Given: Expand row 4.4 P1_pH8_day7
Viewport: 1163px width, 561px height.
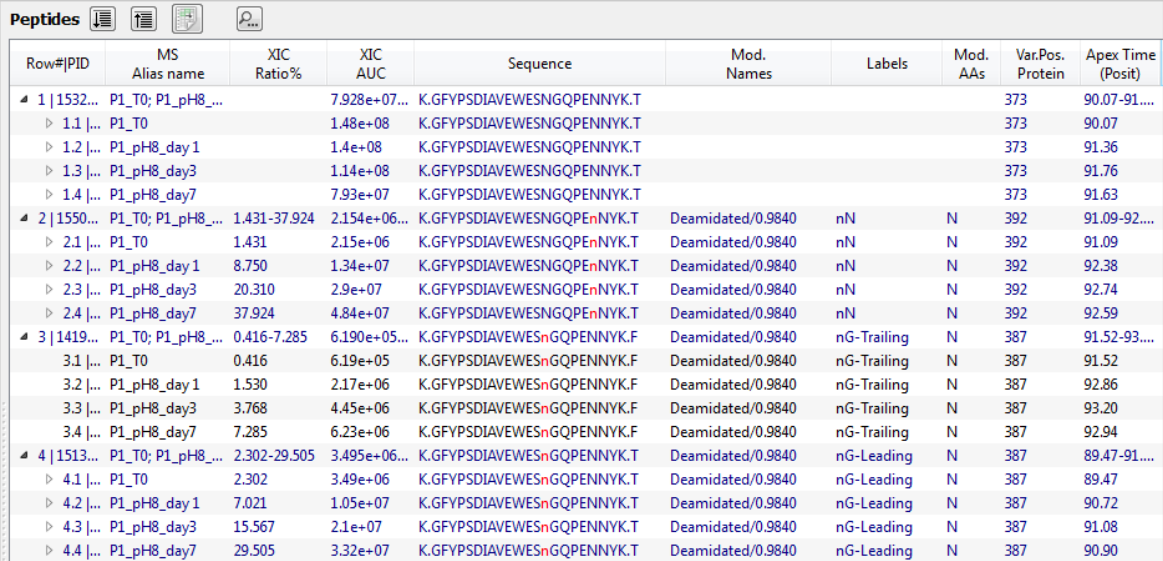Looking at the screenshot, I should coord(50,551).
